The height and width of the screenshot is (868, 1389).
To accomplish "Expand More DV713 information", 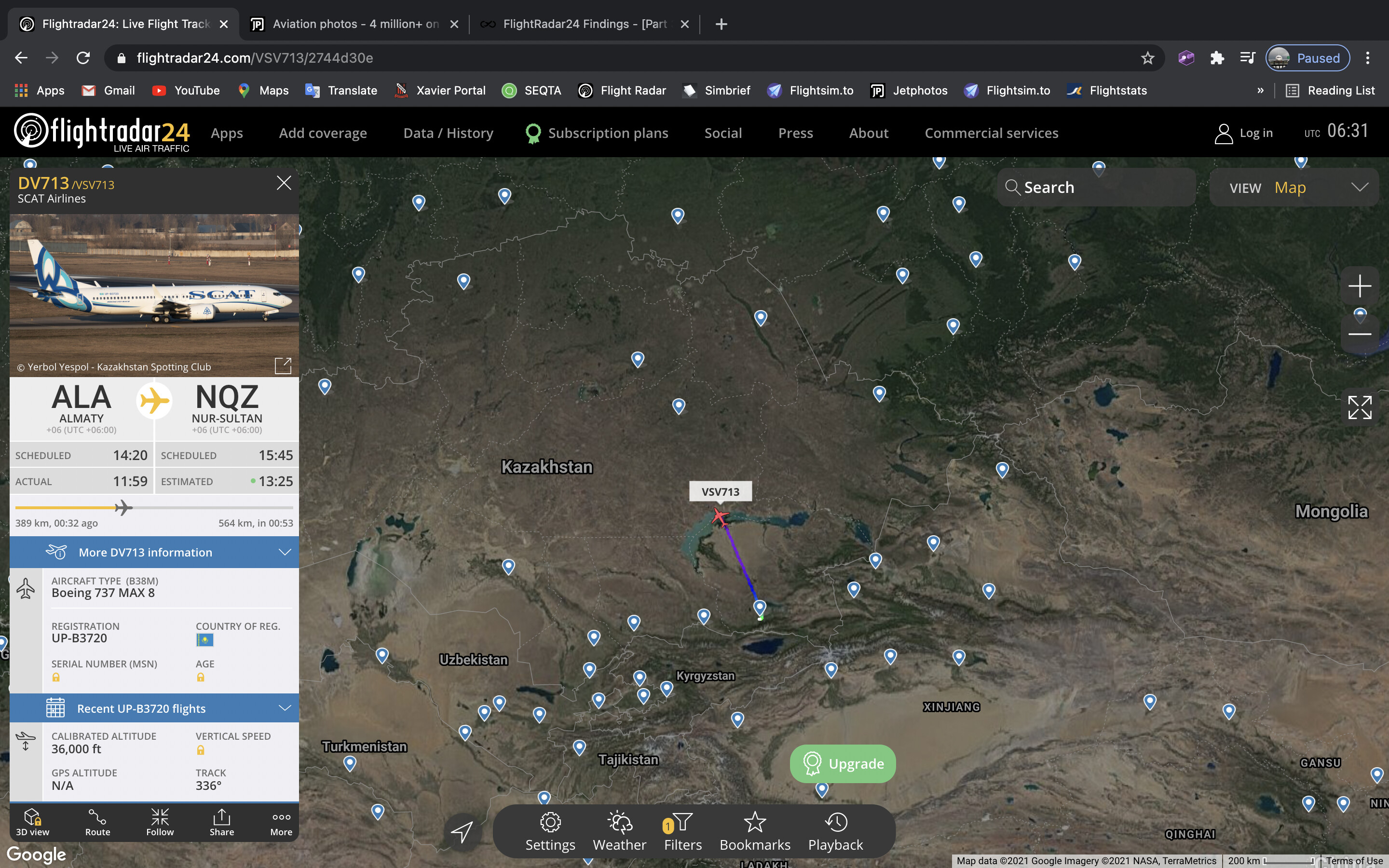I will click(154, 552).
